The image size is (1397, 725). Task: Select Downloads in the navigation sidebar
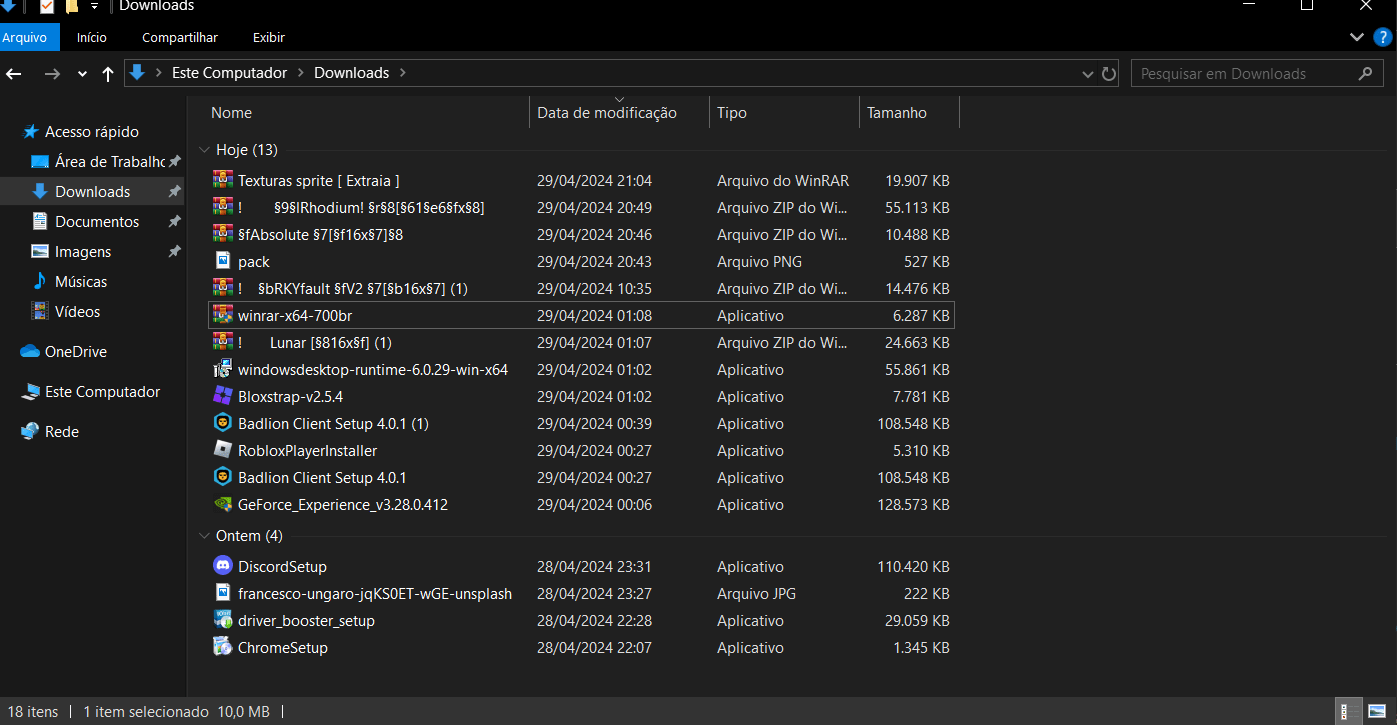(93, 192)
